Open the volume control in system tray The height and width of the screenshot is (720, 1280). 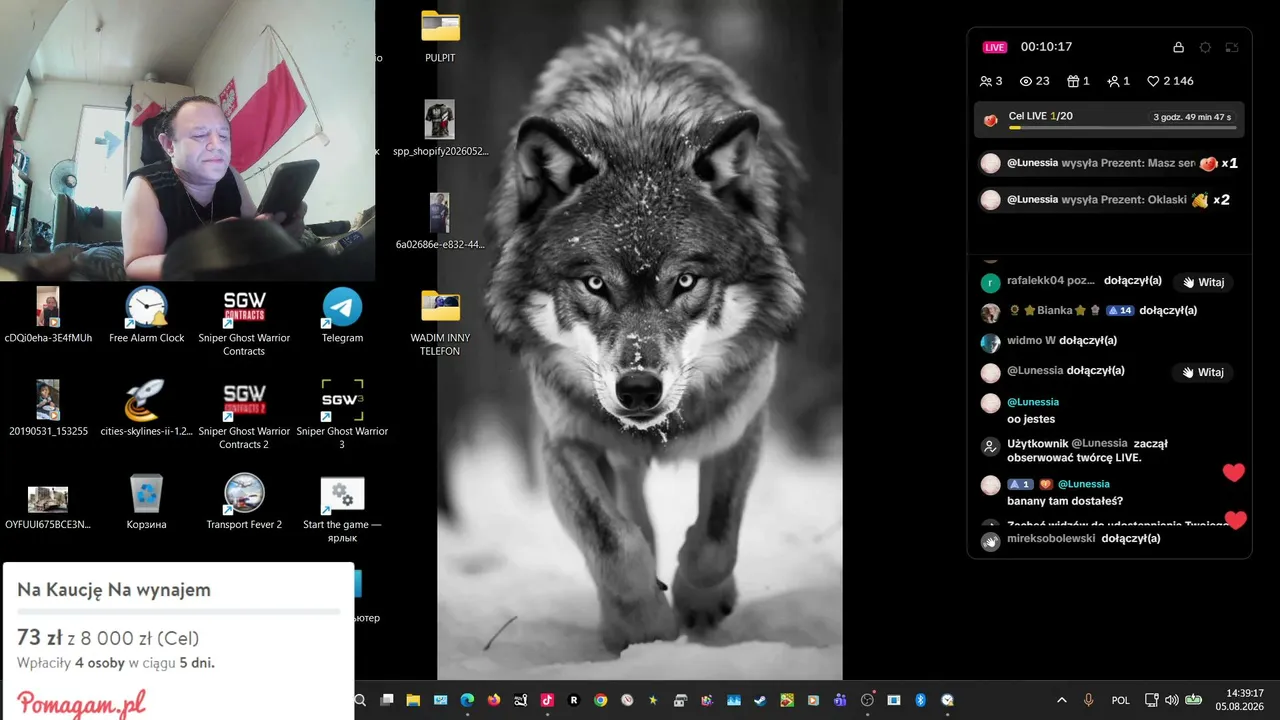point(1171,700)
